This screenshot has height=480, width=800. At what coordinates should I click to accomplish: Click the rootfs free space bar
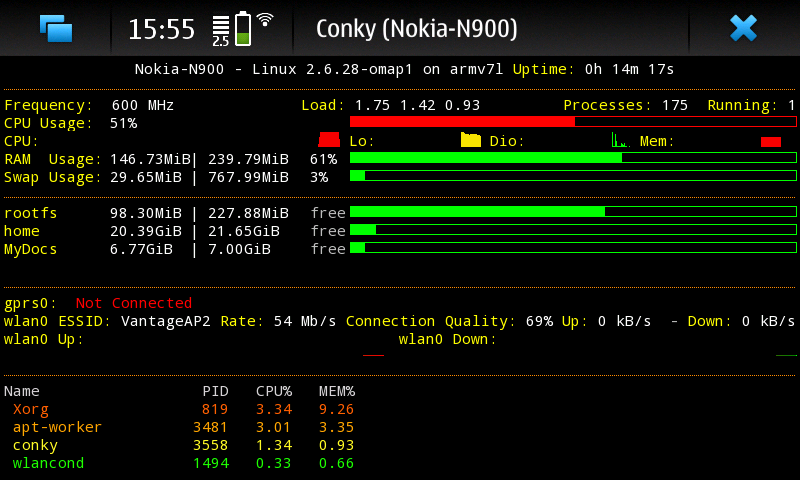[x=572, y=212]
